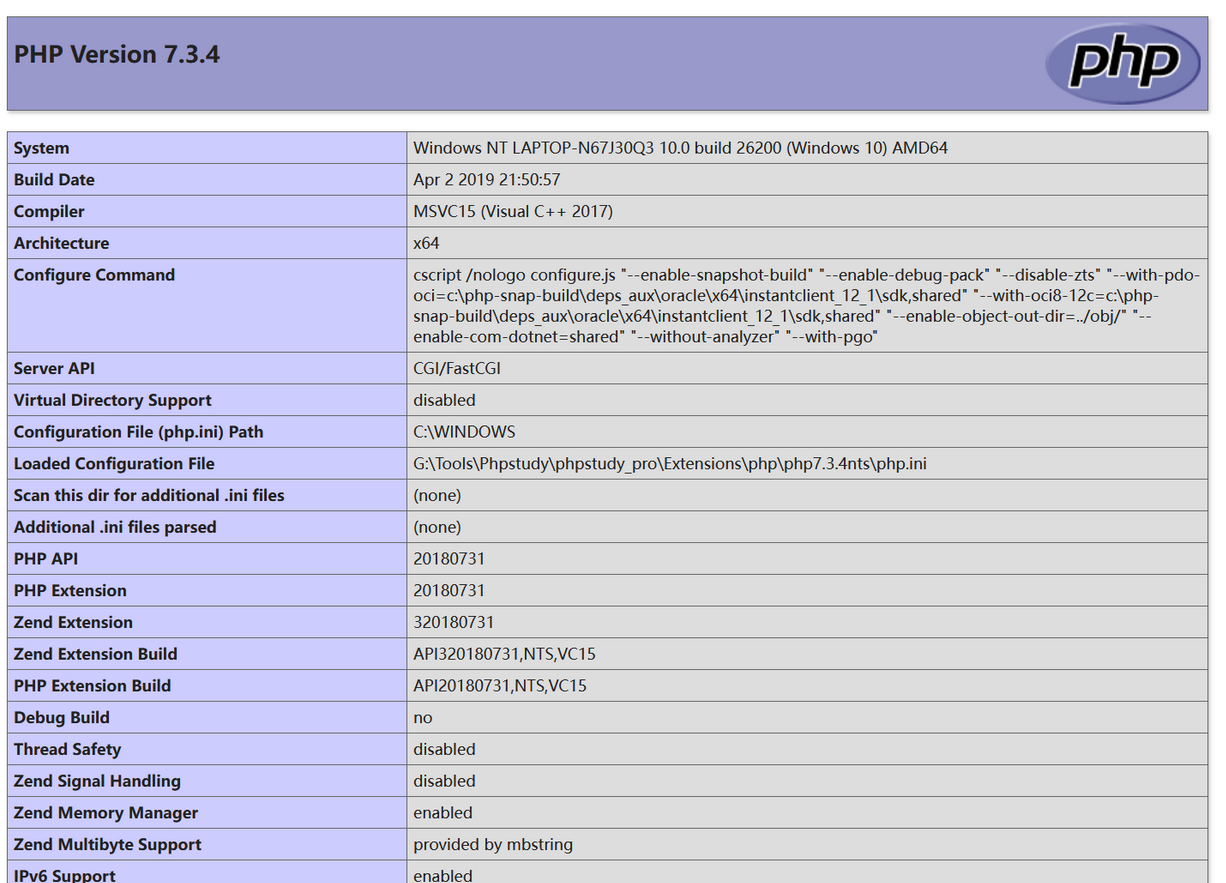Select the Thread Safety 'disabled' value

click(x=445, y=749)
